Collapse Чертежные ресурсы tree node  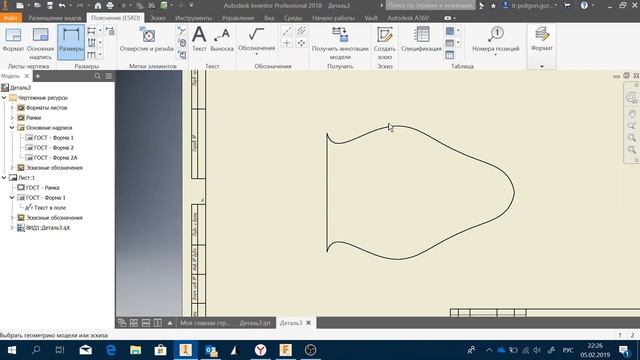pyautogui.click(x=4, y=98)
